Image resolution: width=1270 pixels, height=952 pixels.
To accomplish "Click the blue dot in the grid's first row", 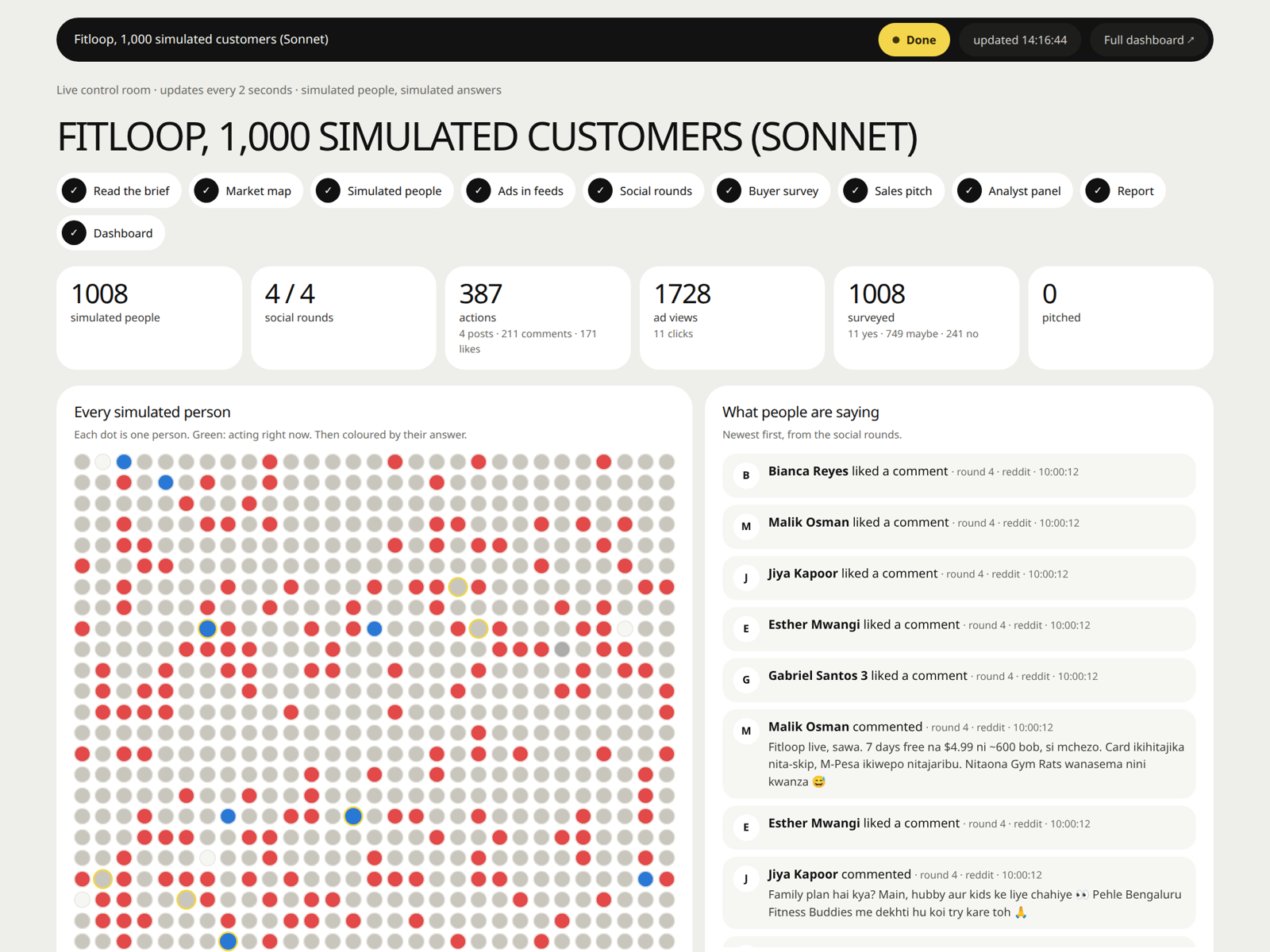I will coord(124,462).
